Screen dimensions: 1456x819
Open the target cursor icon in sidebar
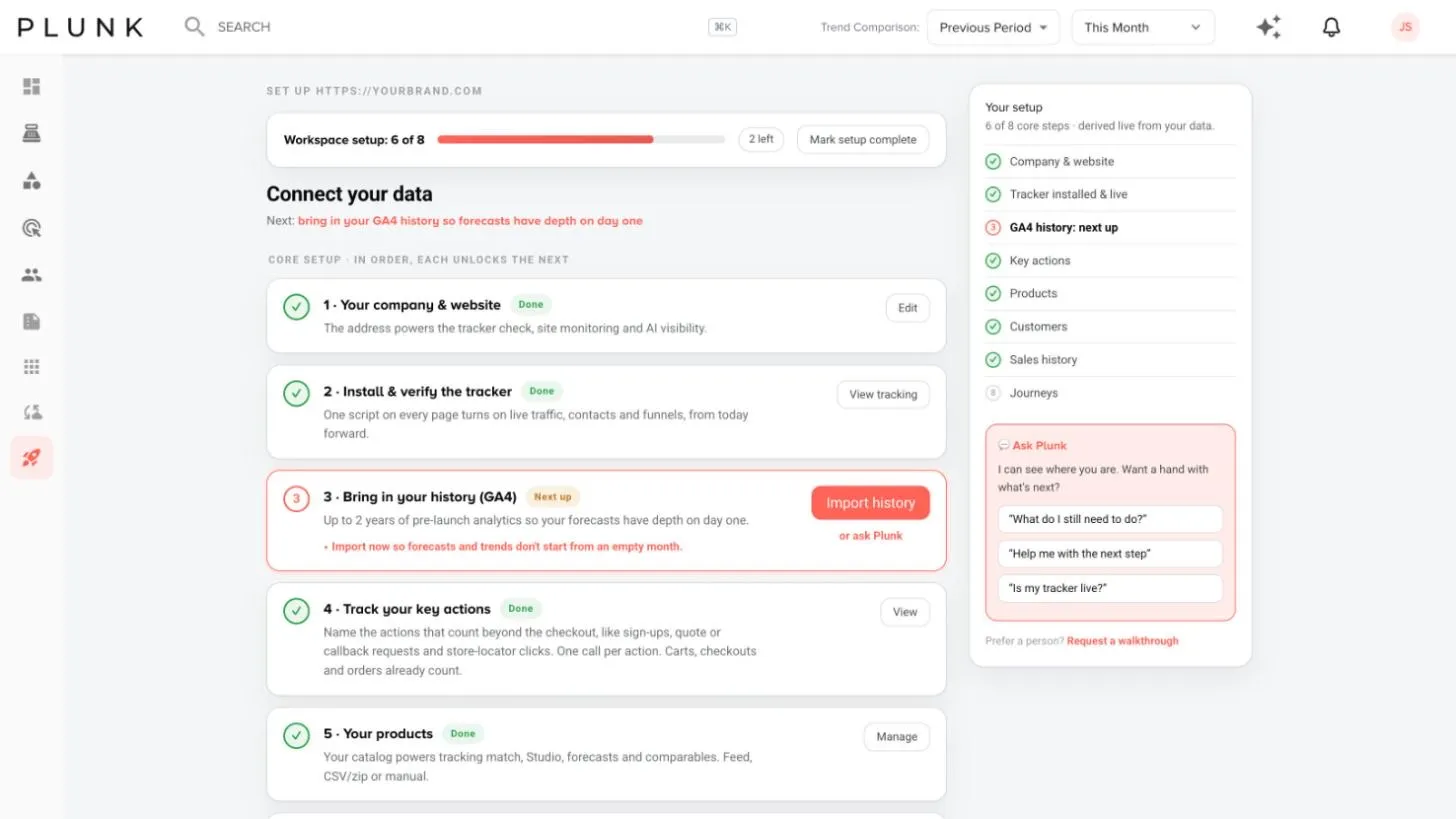click(32, 228)
